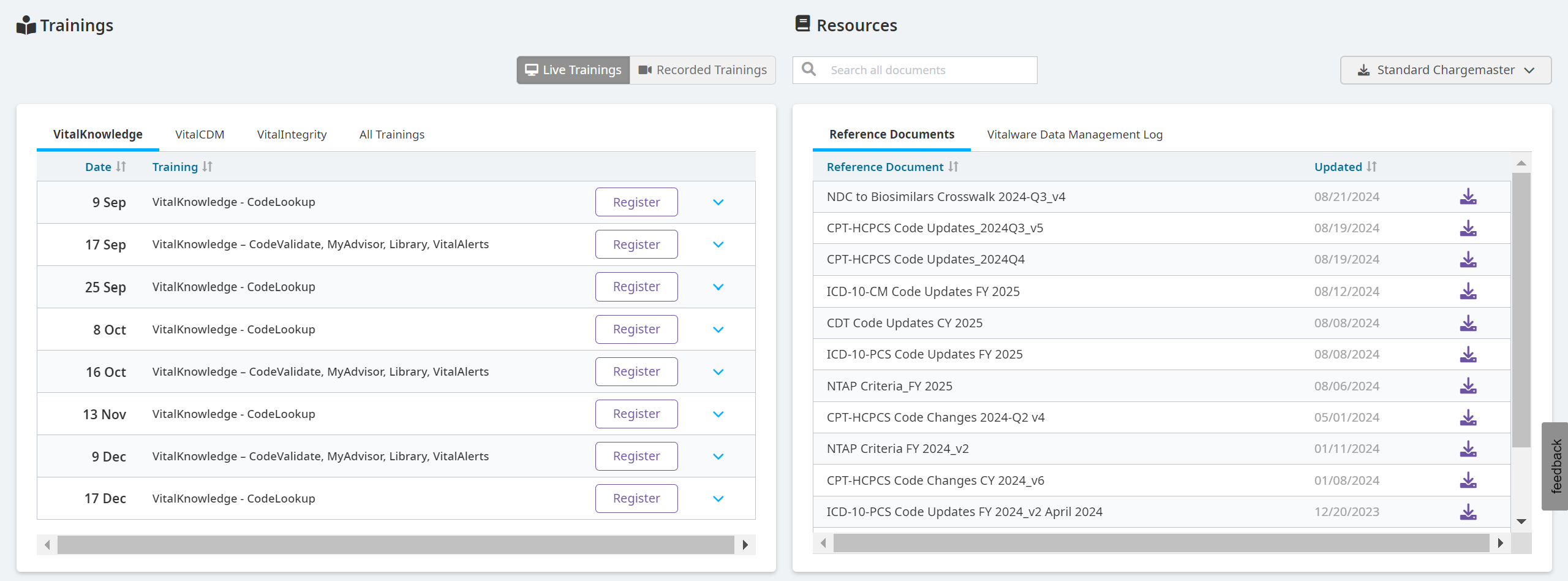Download NDC to Biosimilars Crosswalk document
Image resolution: width=1568 pixels, height=581 pixels.
coord(1468,197)
